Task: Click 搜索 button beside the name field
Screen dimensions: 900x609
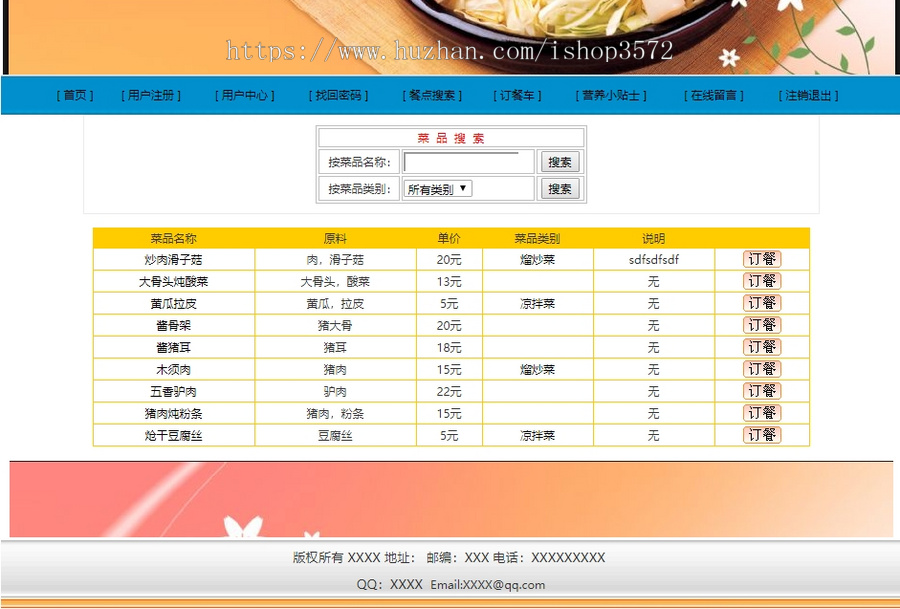Action: [x=560, y=162]
